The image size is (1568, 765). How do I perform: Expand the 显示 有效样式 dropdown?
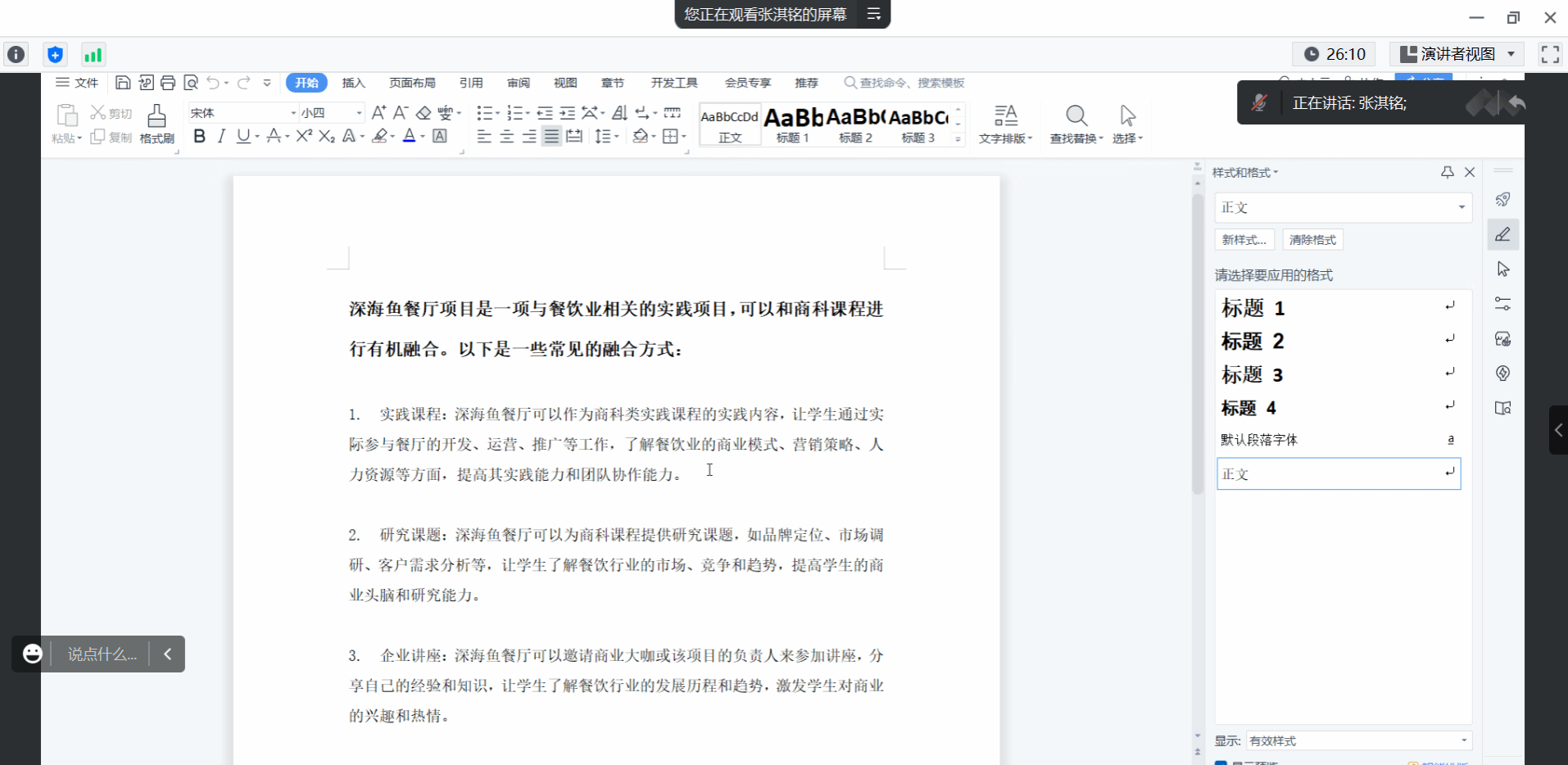click(1358, 740)
